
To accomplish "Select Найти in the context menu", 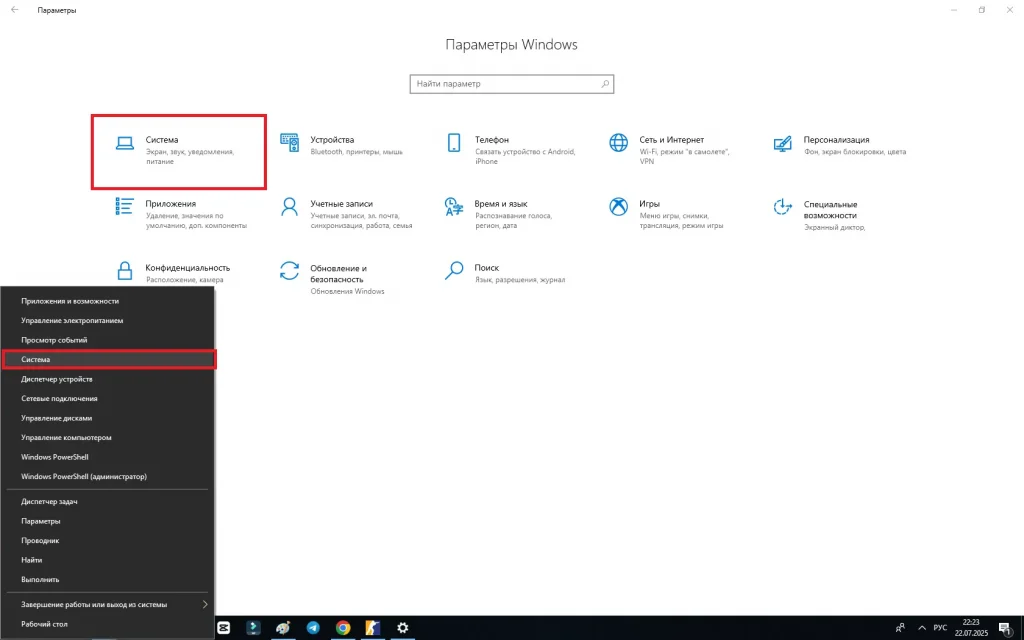I will 107,560.
